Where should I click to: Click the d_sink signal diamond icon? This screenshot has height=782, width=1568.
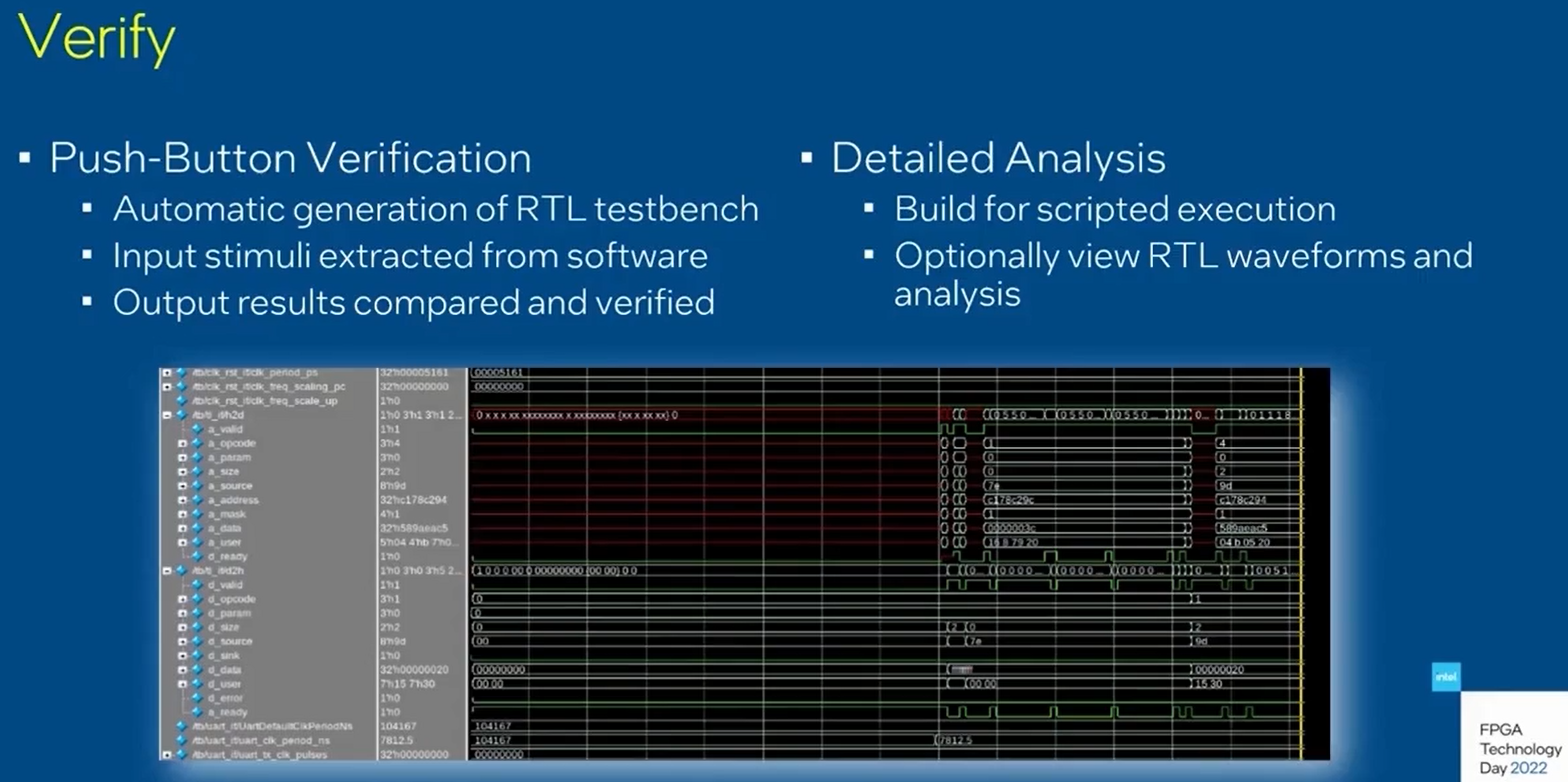(x=197, y=655)
